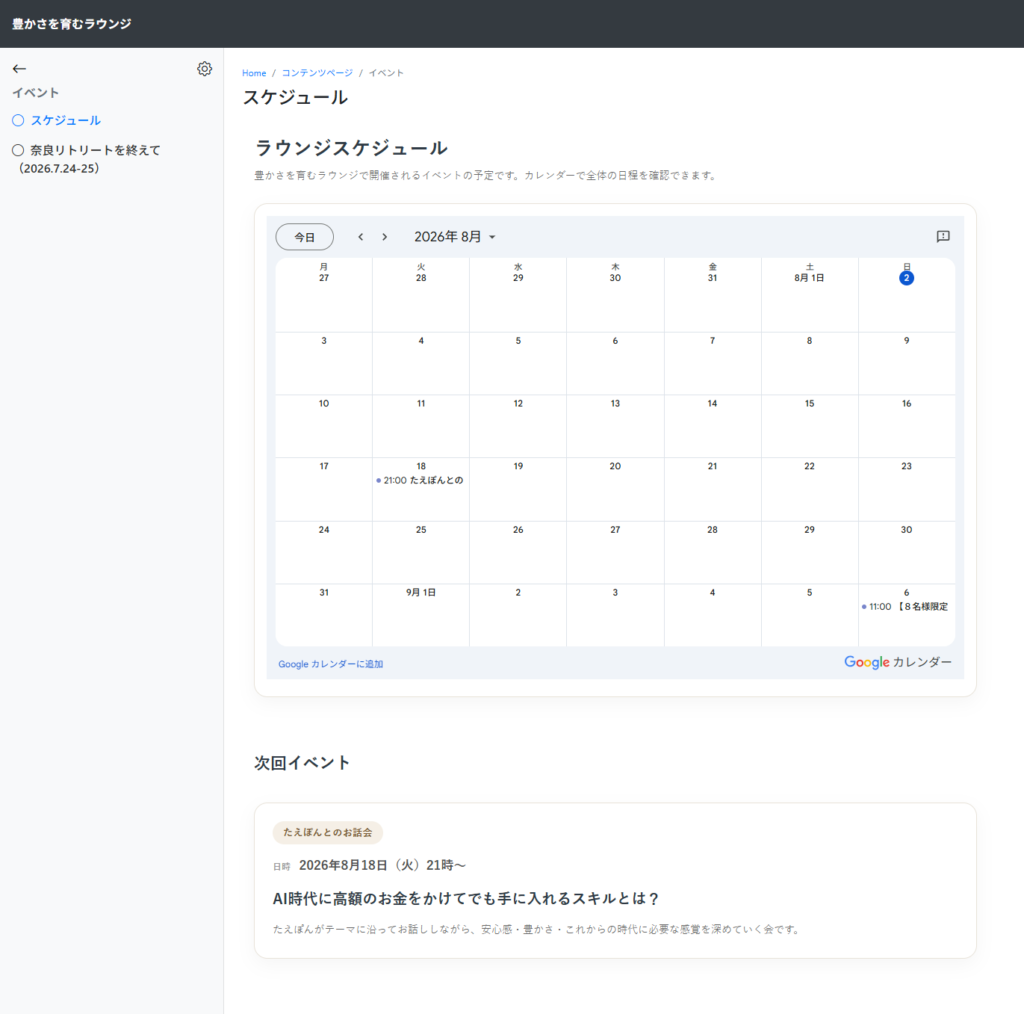This screenshot has width=1024, height=1014.
Task: Open the 21:00 たえぽんとの event
Action: click(421, 481)
